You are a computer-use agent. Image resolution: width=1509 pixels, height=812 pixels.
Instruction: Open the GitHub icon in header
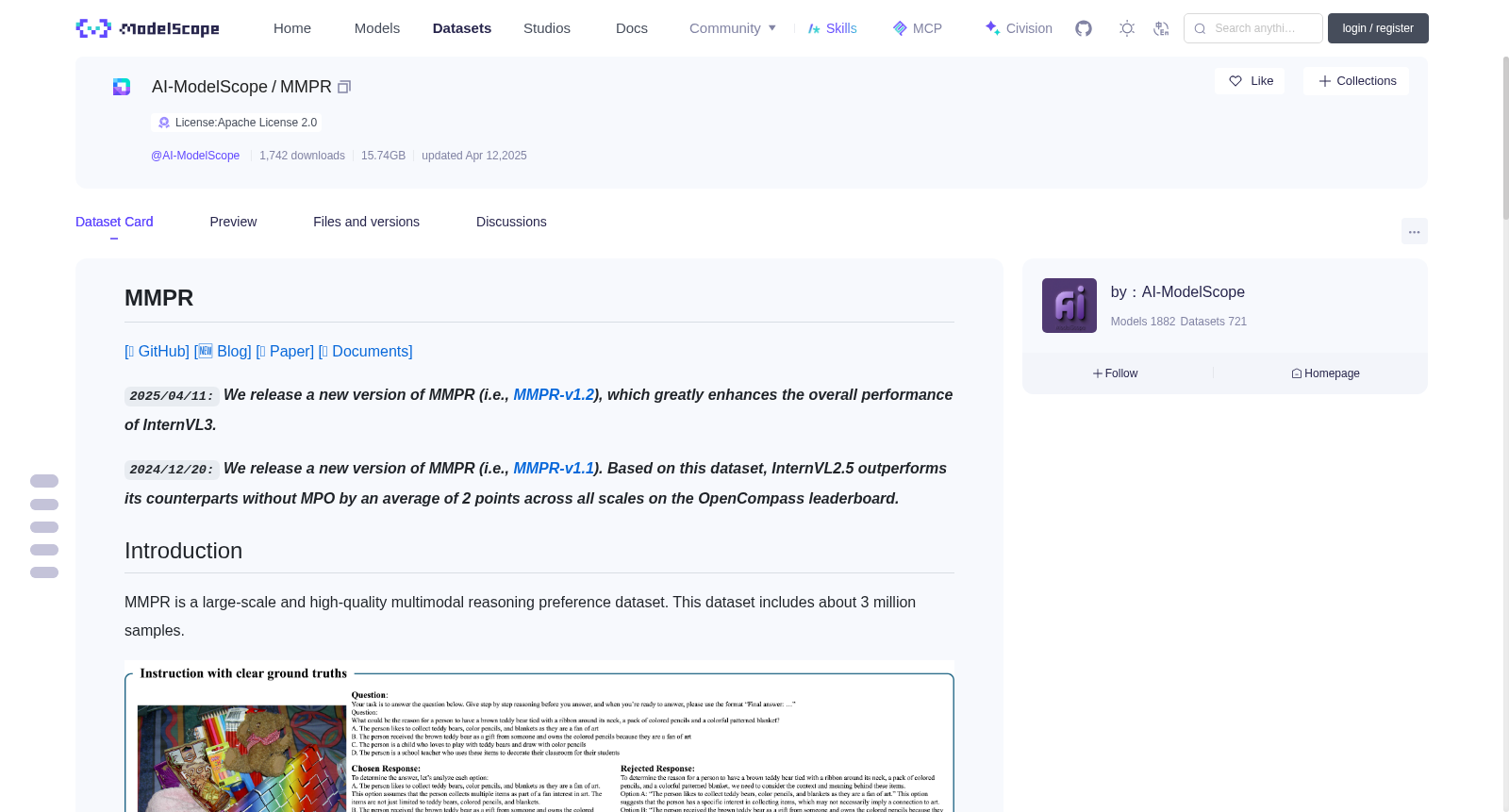pos(1084,28)
